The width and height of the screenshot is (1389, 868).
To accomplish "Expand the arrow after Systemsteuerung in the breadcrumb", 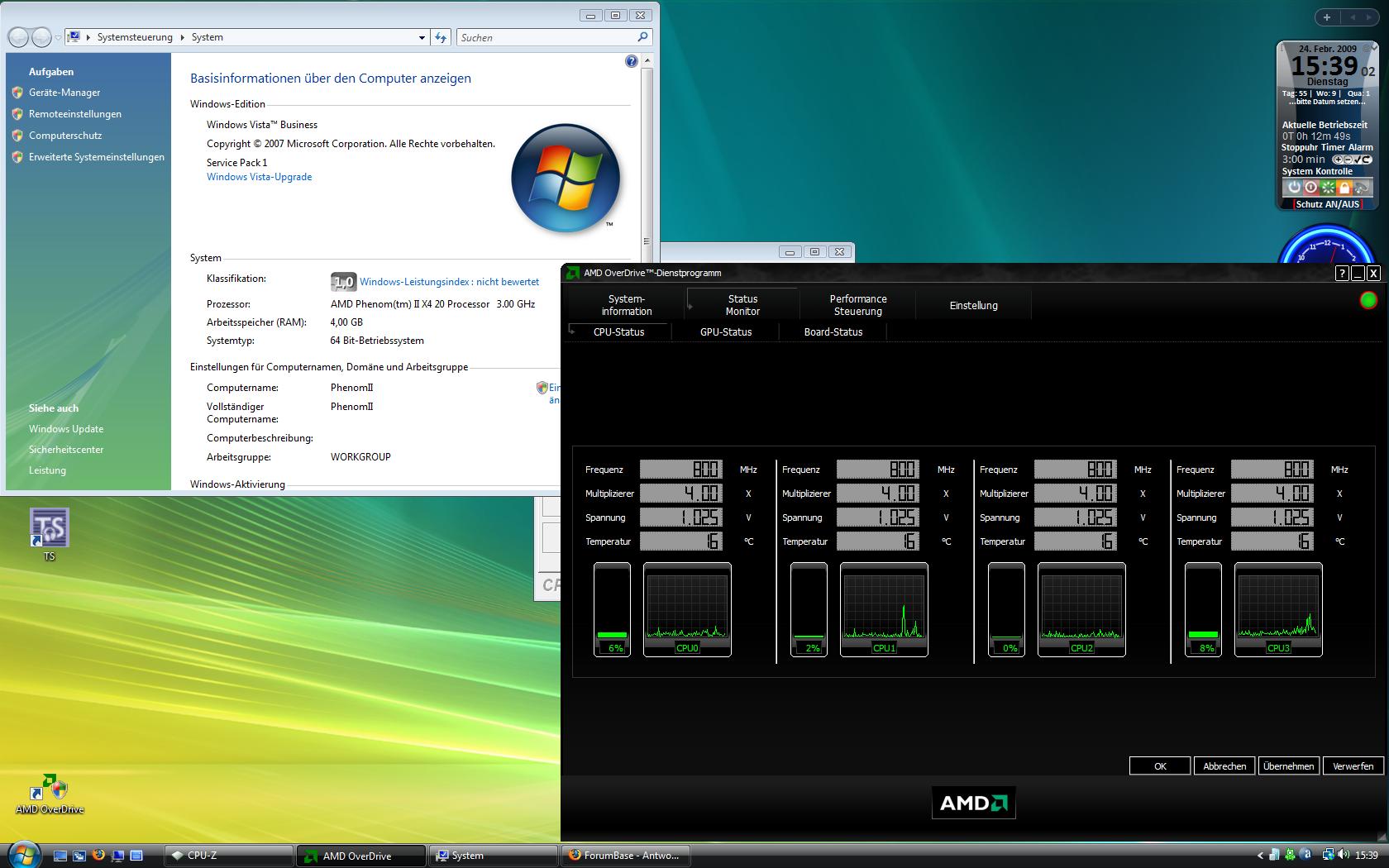I will (x=181, y=37).
